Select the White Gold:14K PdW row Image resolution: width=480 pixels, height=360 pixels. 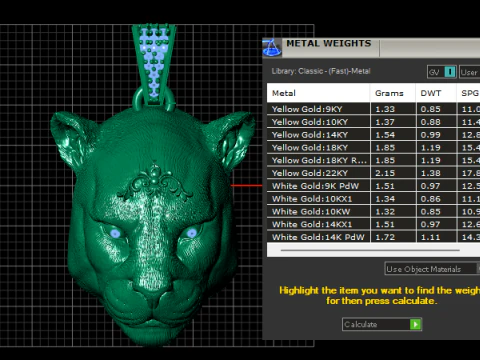[x=373, y=237]
